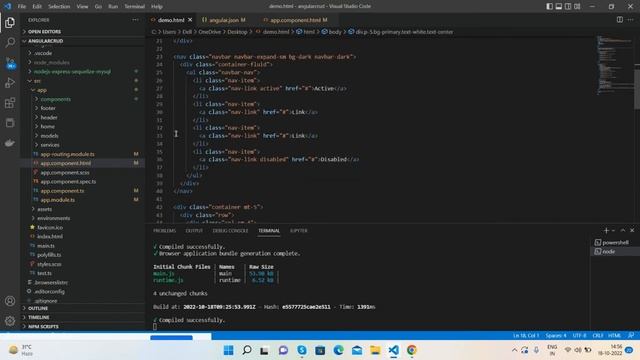Click the HTML language mode status item
The width and height of the screenshot is (640, 360).
(614, 336)
